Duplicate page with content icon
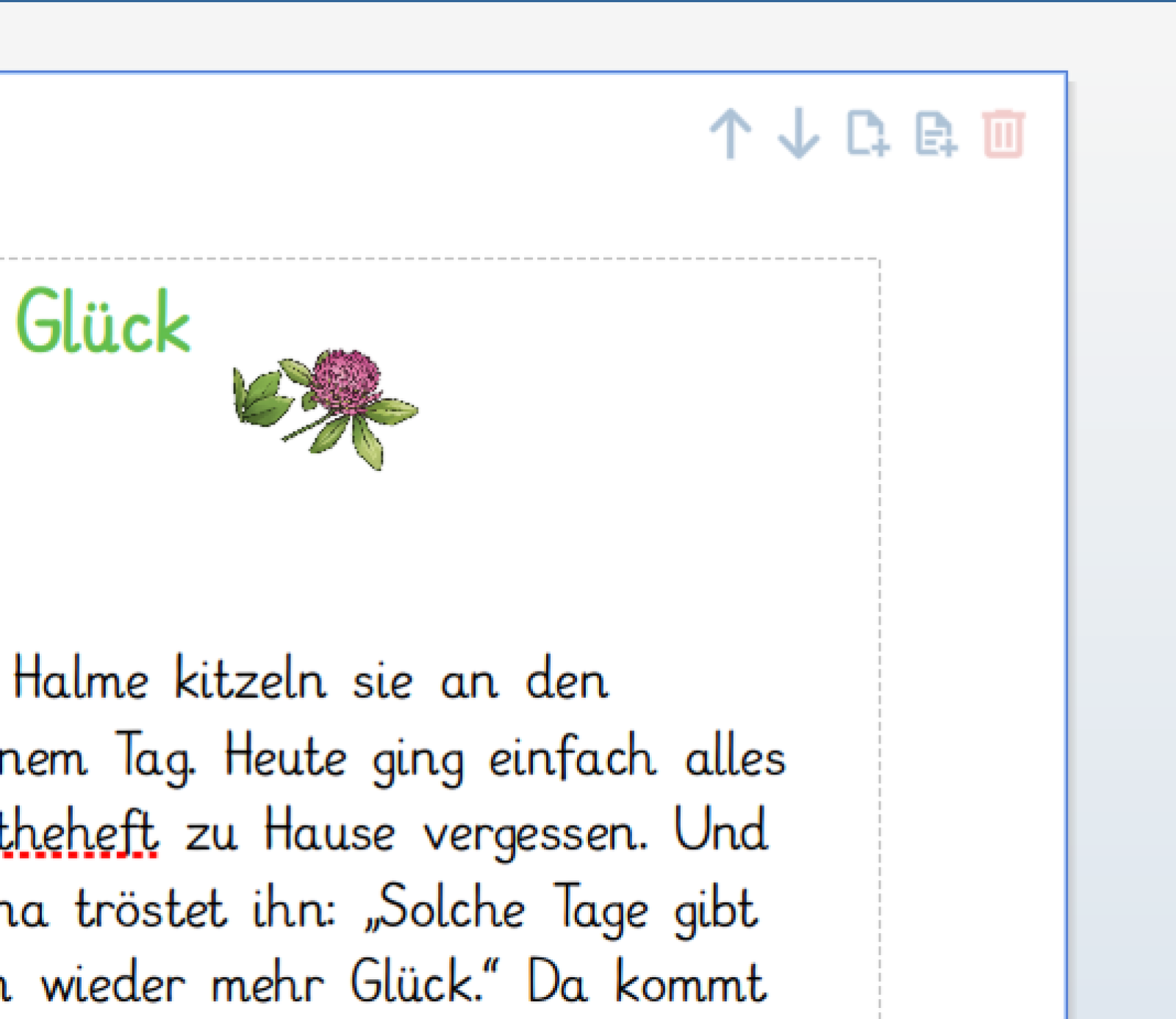 point(936,134)
